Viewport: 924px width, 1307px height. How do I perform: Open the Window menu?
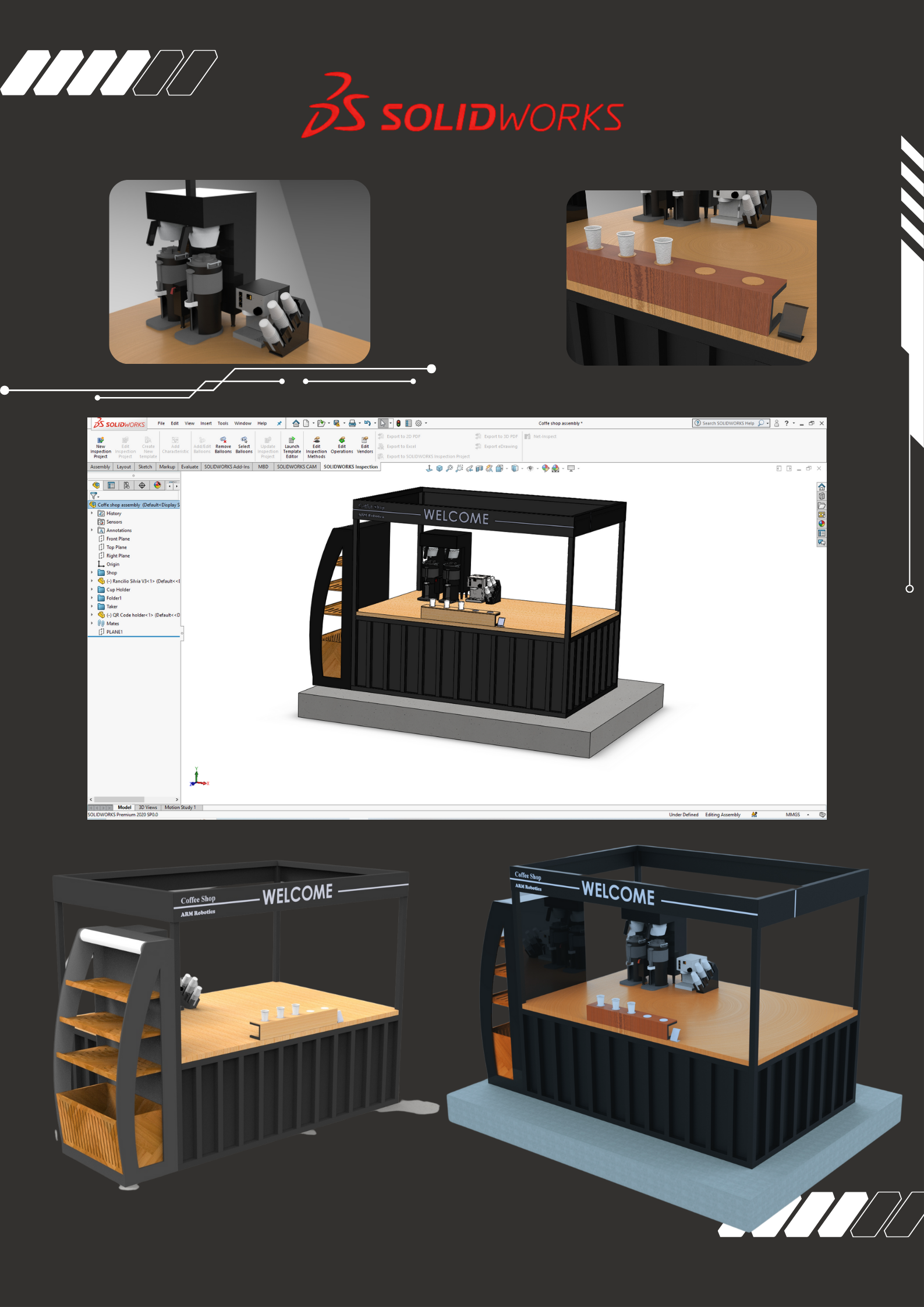tap(243, 423)
